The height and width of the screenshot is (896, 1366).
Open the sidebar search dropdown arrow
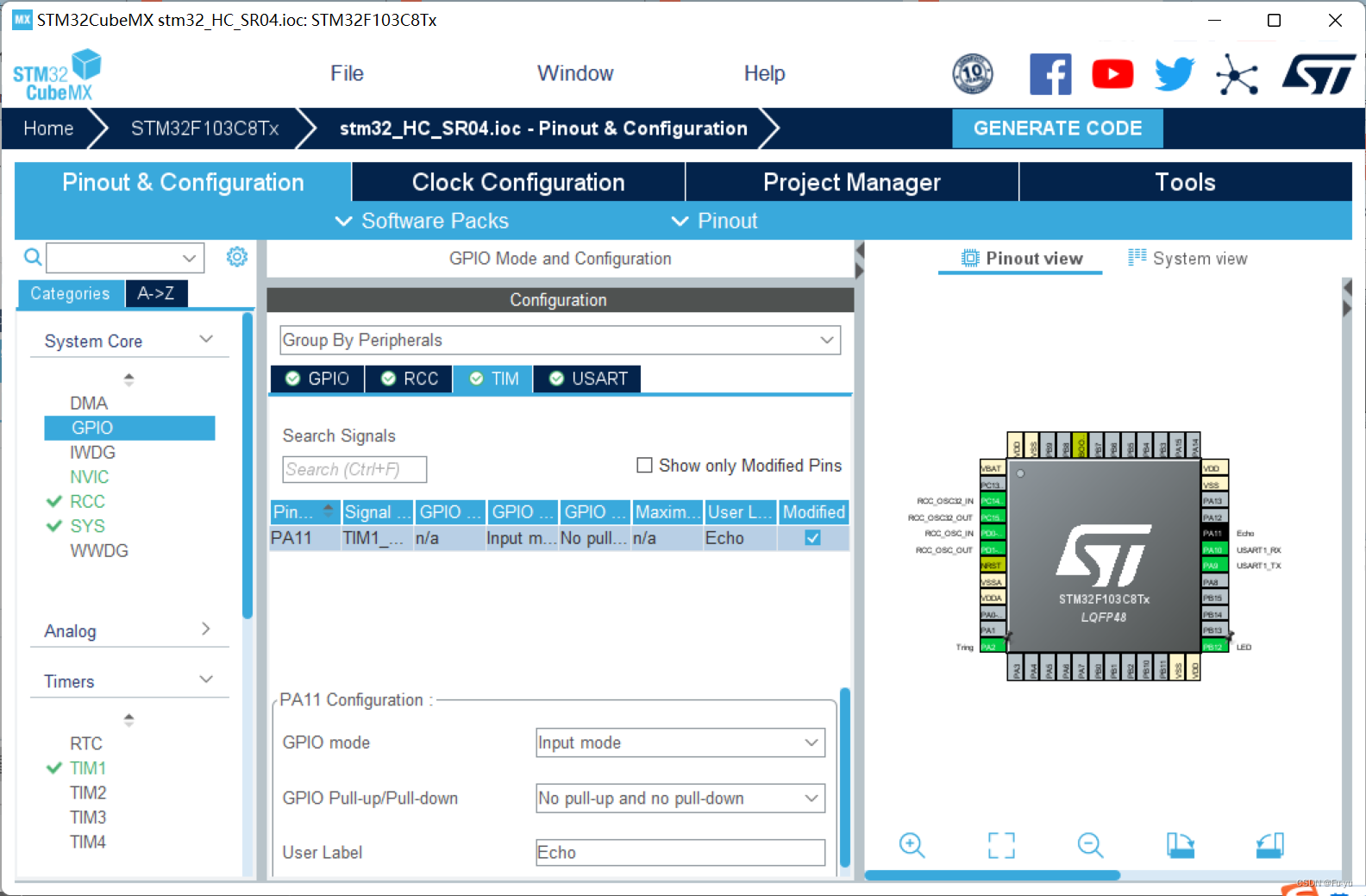coord(190,258)
